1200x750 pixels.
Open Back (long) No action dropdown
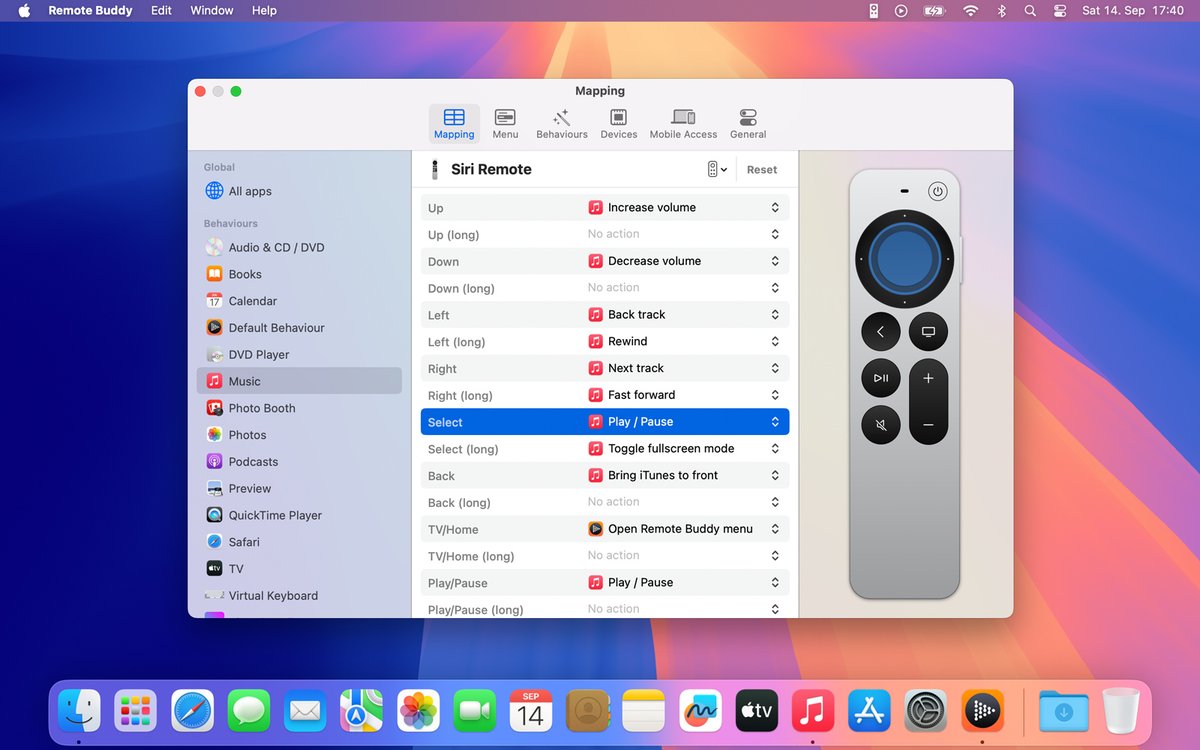(684, 502)
